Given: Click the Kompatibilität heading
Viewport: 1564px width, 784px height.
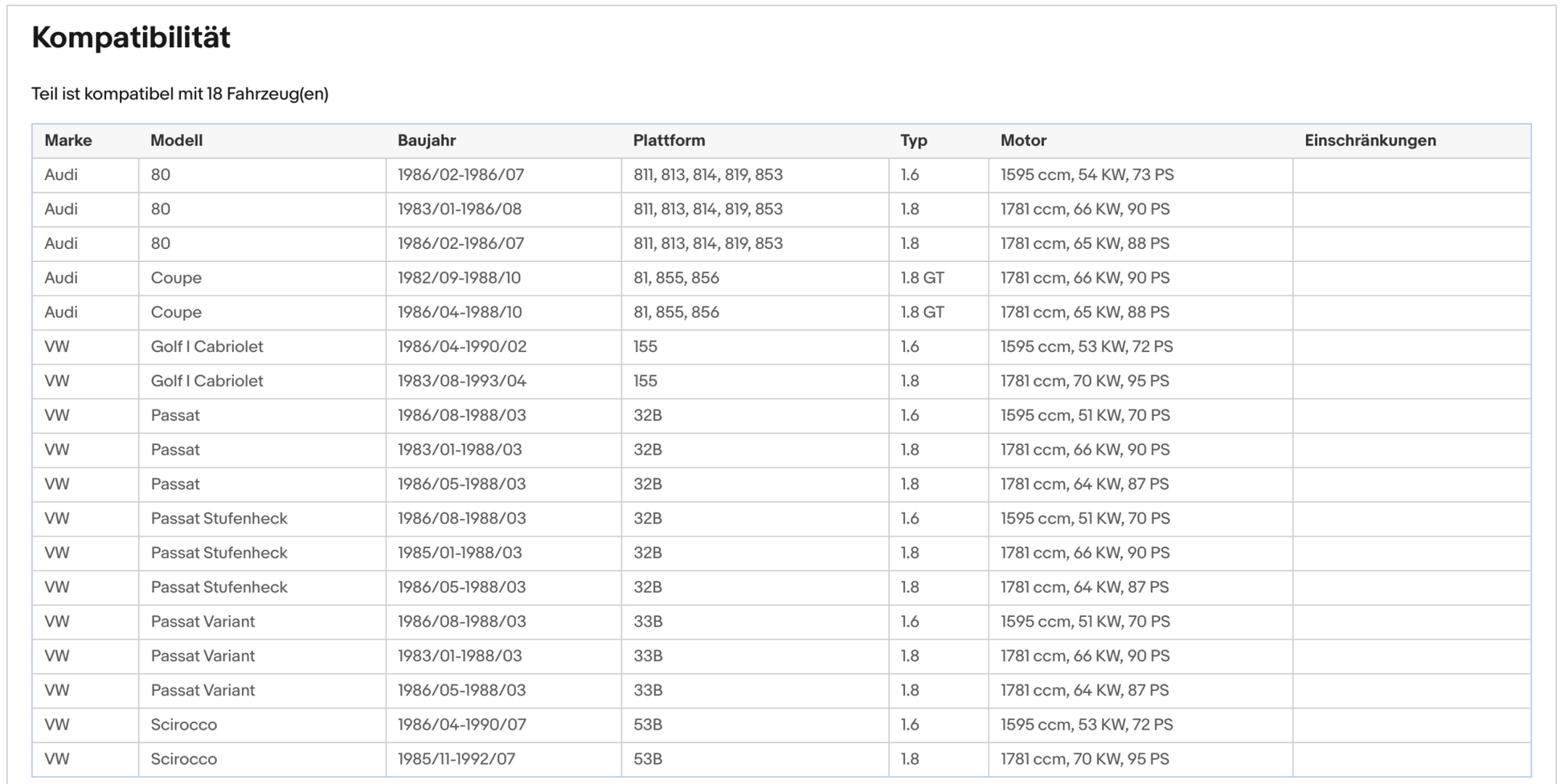Looking at the screenshot, I should [x=131, y=38].
